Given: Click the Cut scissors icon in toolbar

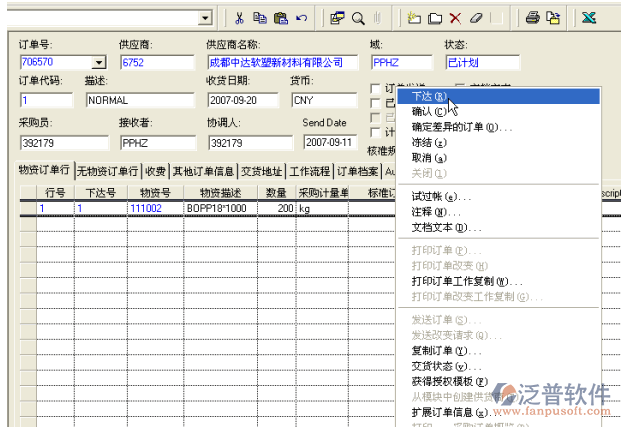Looking at the screenshot, I should coord(240,18).
